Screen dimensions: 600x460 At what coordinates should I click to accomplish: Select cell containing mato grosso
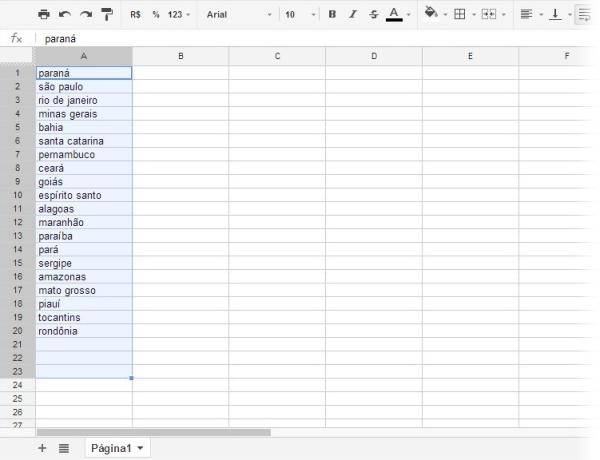click(x=84, y=290)
